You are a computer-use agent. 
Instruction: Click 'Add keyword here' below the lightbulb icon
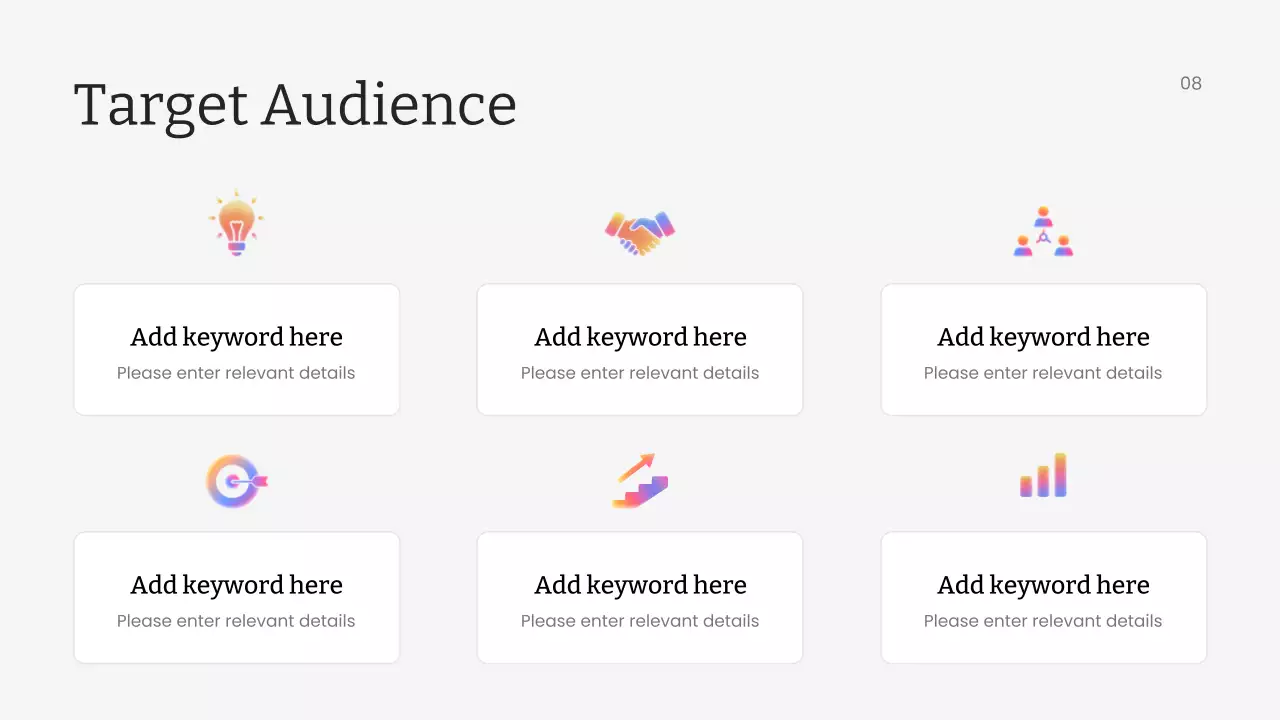pos(236,337)
